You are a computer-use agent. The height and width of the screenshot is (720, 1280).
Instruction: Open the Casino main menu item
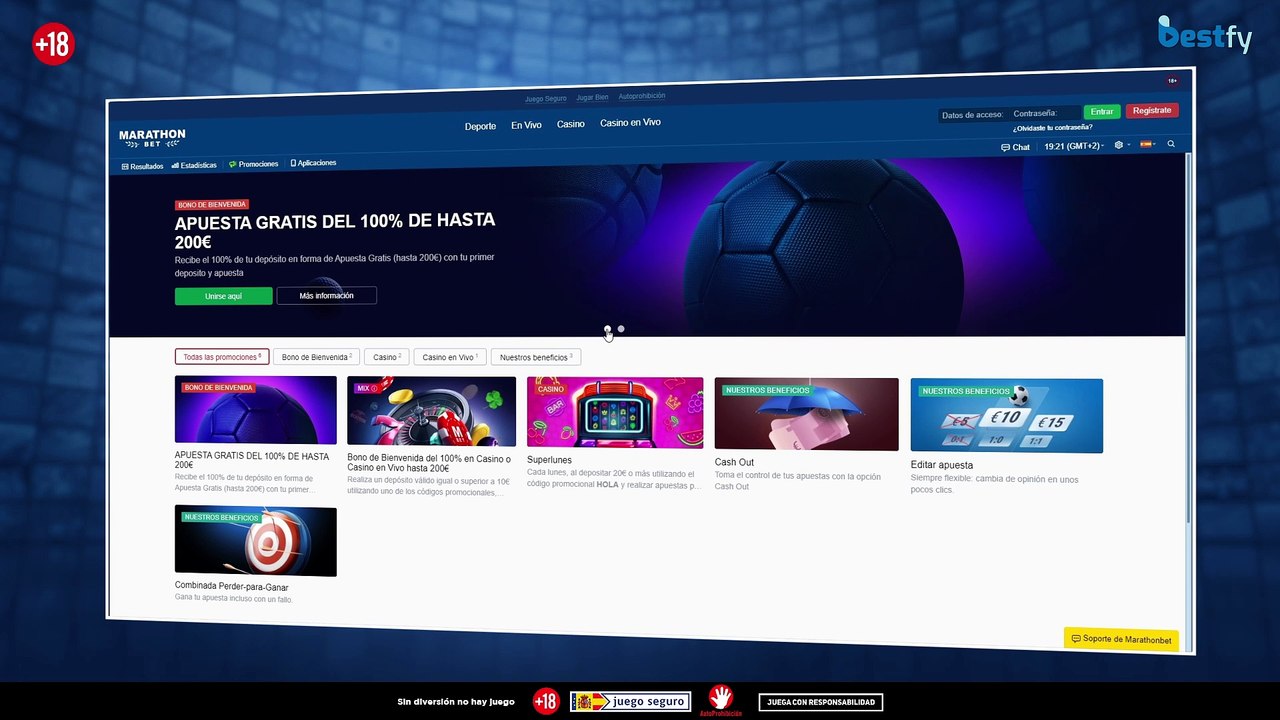(x=571, y=124)
